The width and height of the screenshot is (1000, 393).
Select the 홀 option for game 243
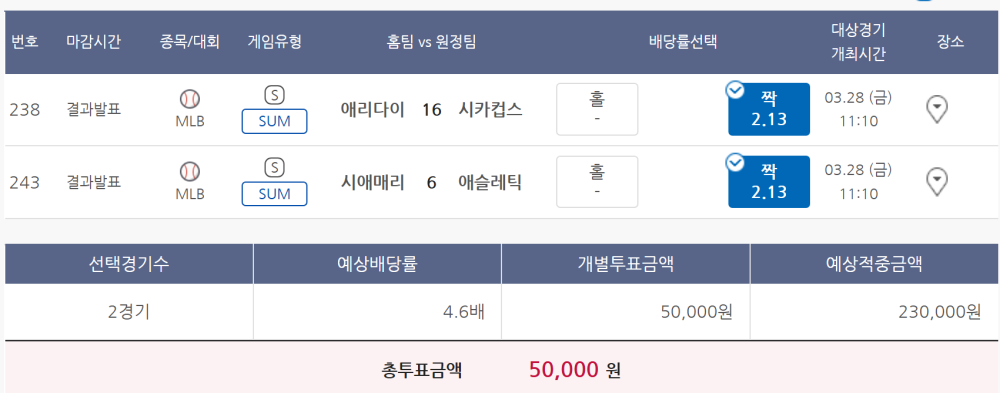(x=597, y=182)
